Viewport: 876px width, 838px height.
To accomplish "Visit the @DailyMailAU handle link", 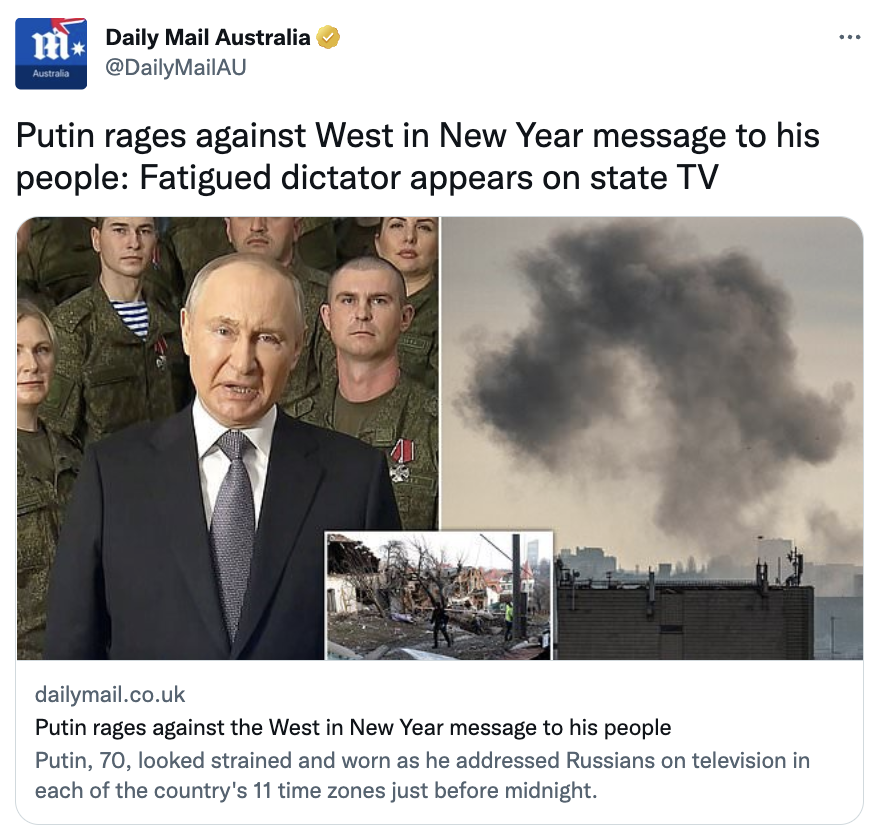I will coord(175,67).
